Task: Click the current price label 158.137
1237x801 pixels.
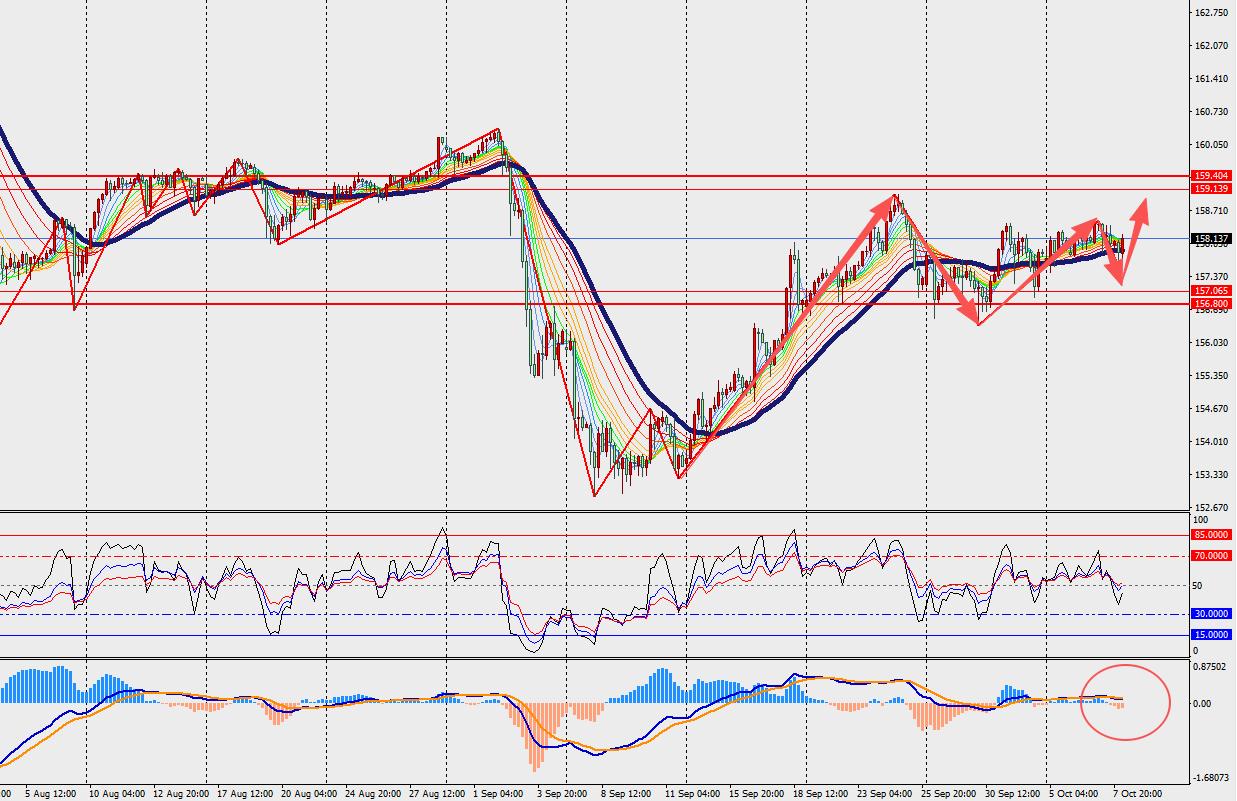Action: (x=1211, y=239)
